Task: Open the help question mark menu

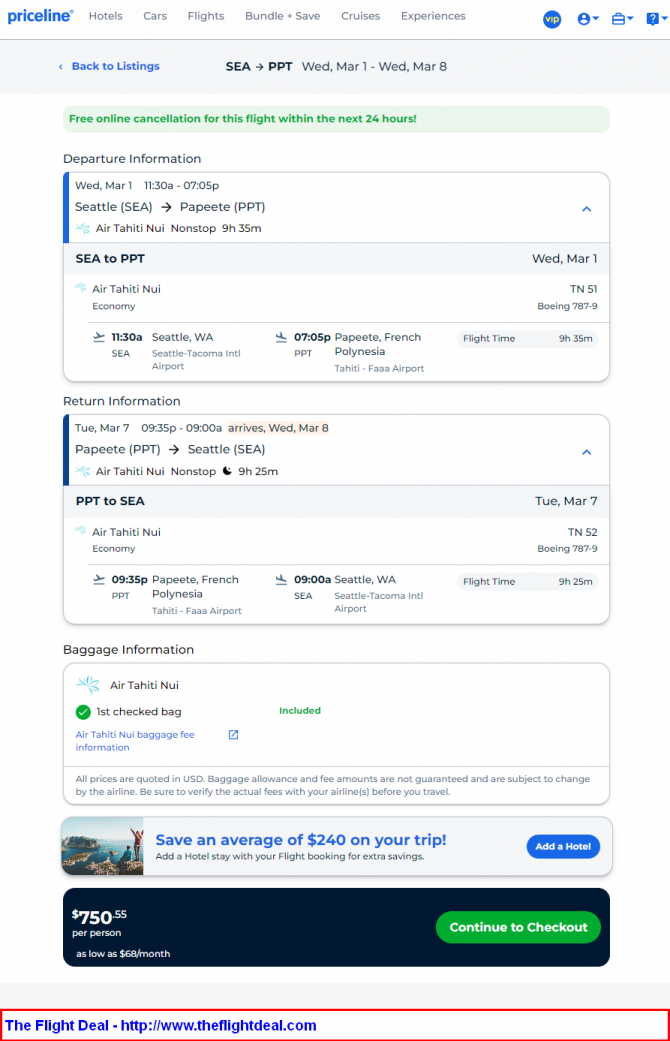Action: coord(656,19)
